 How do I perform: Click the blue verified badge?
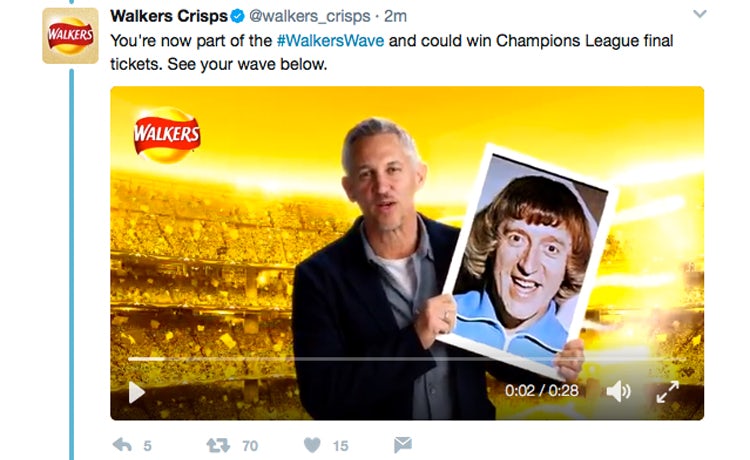click(x=238, y=16)
